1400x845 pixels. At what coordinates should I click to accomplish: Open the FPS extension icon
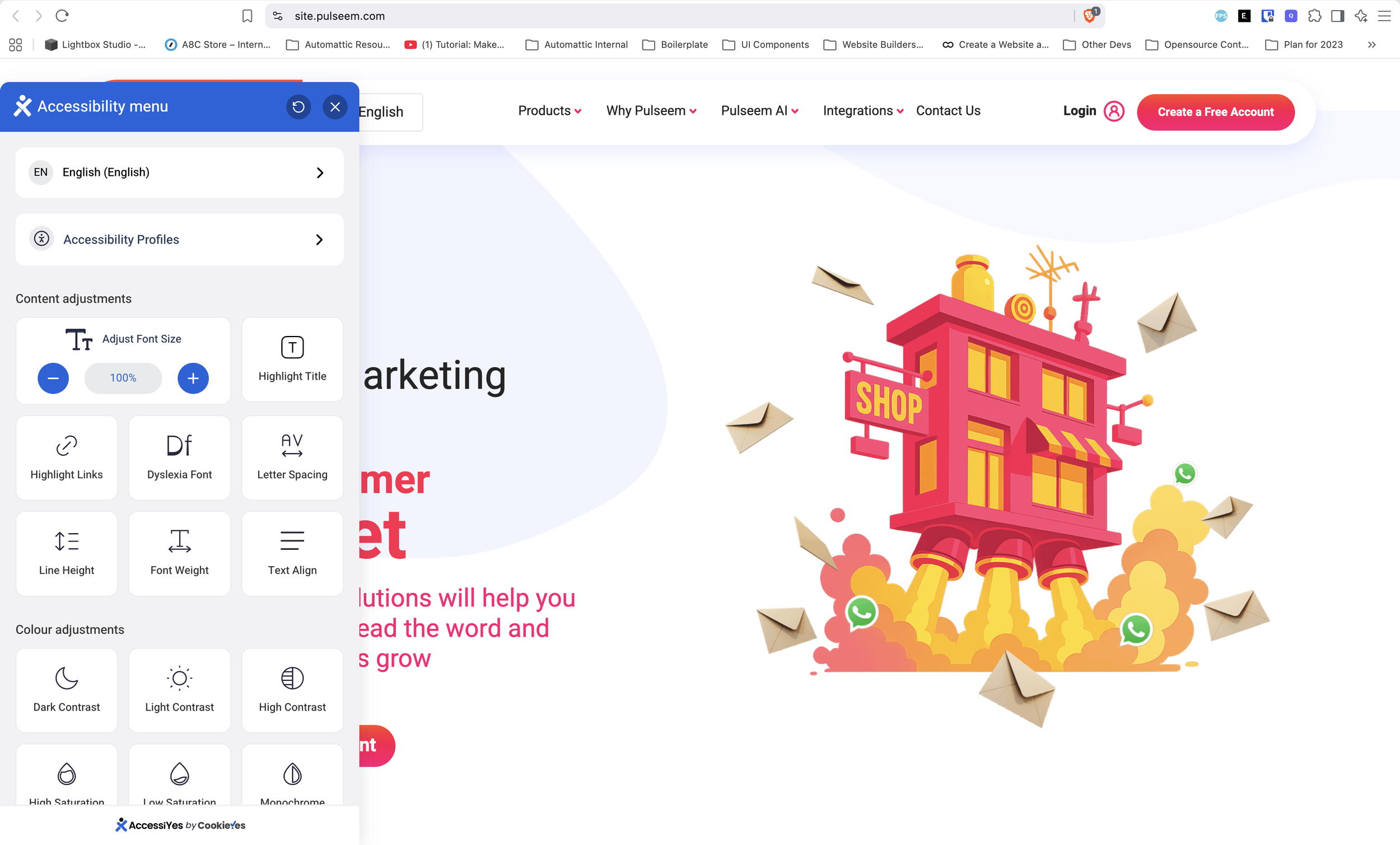[x=1221, y=16]
